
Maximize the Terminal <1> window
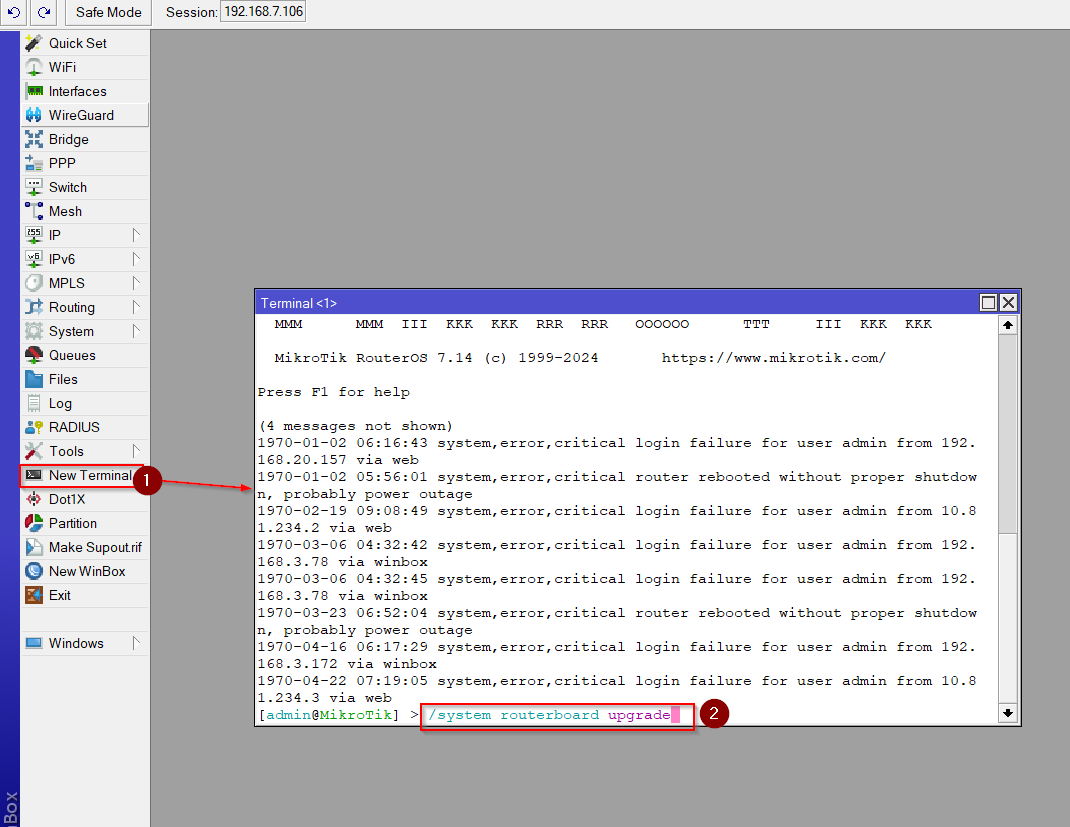pos(987,302)
